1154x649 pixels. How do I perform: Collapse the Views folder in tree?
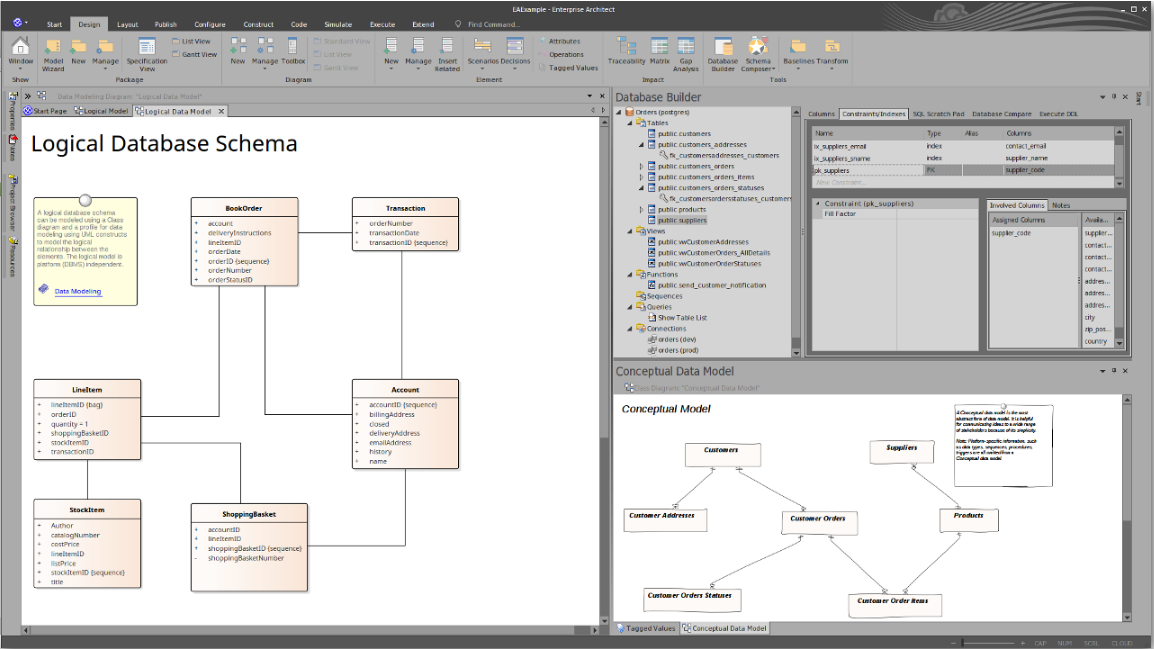click(631, 231)
